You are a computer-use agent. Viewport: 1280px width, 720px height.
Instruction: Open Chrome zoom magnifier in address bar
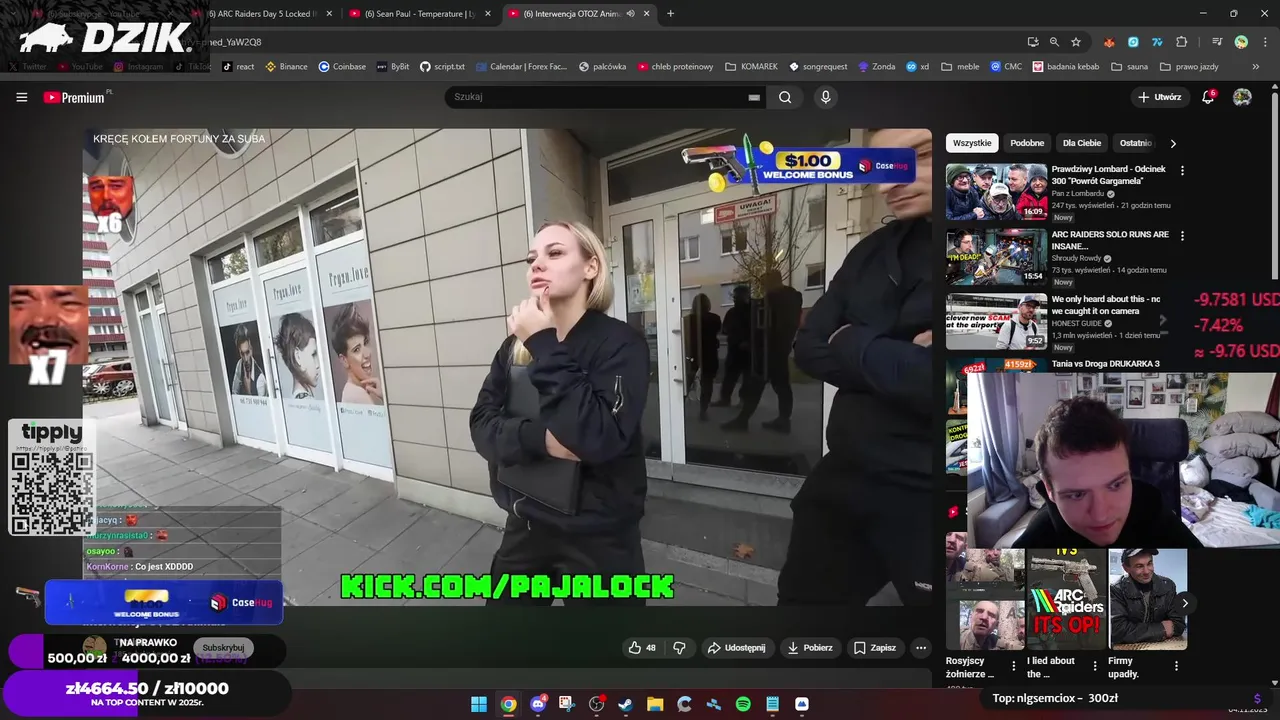(1054, 42)
